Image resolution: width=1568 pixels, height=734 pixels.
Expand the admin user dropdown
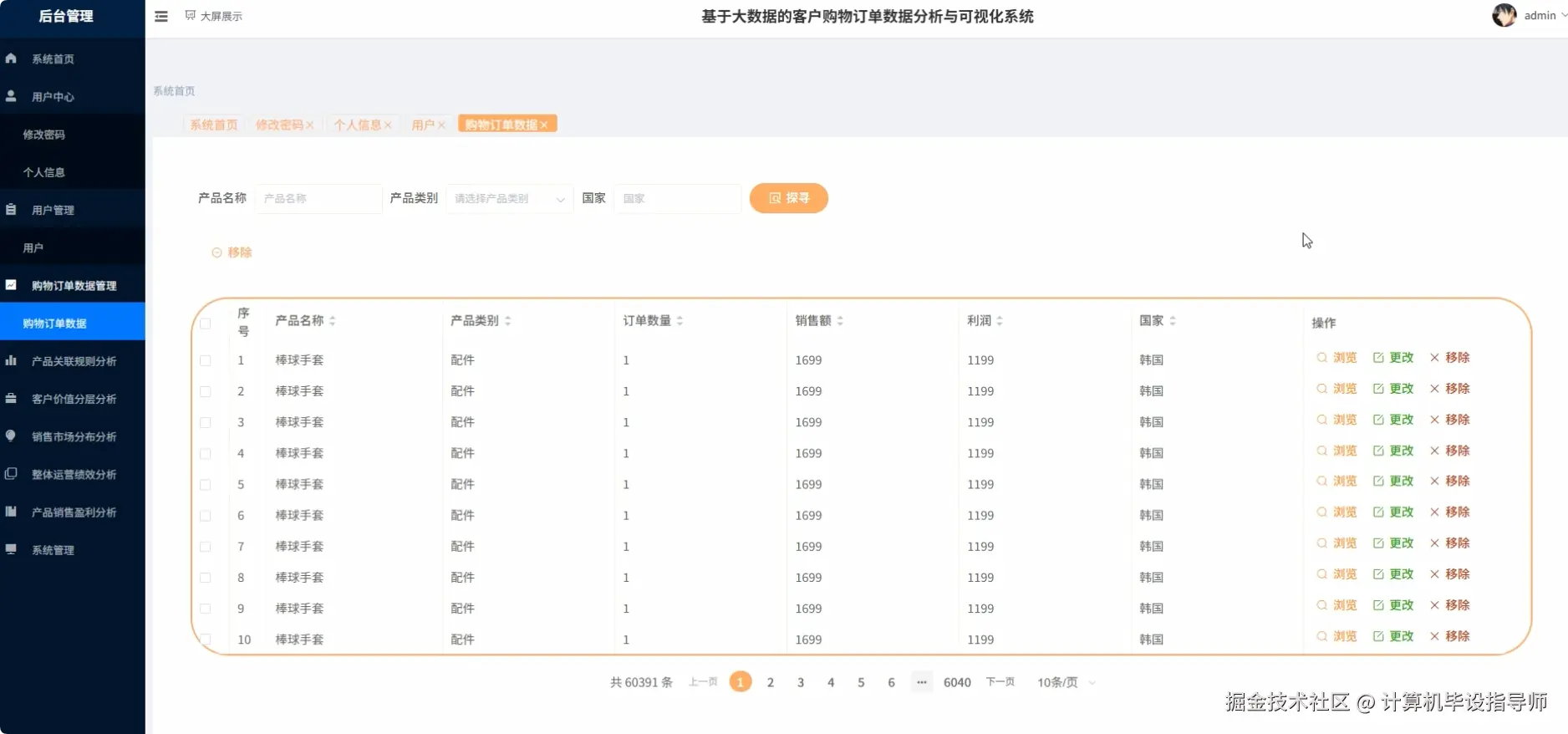1545,15
